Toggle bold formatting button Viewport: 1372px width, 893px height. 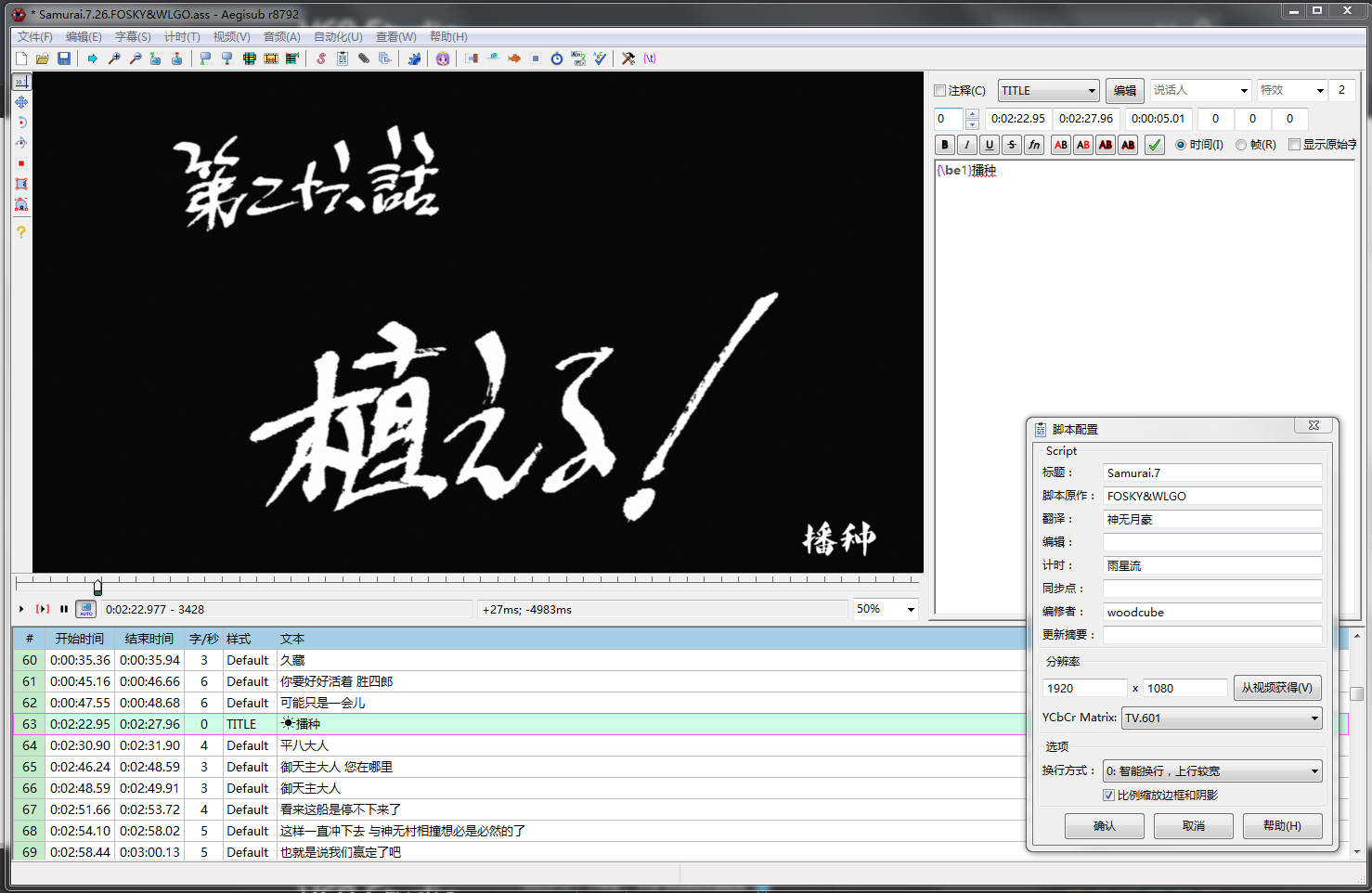coord(945,145)
